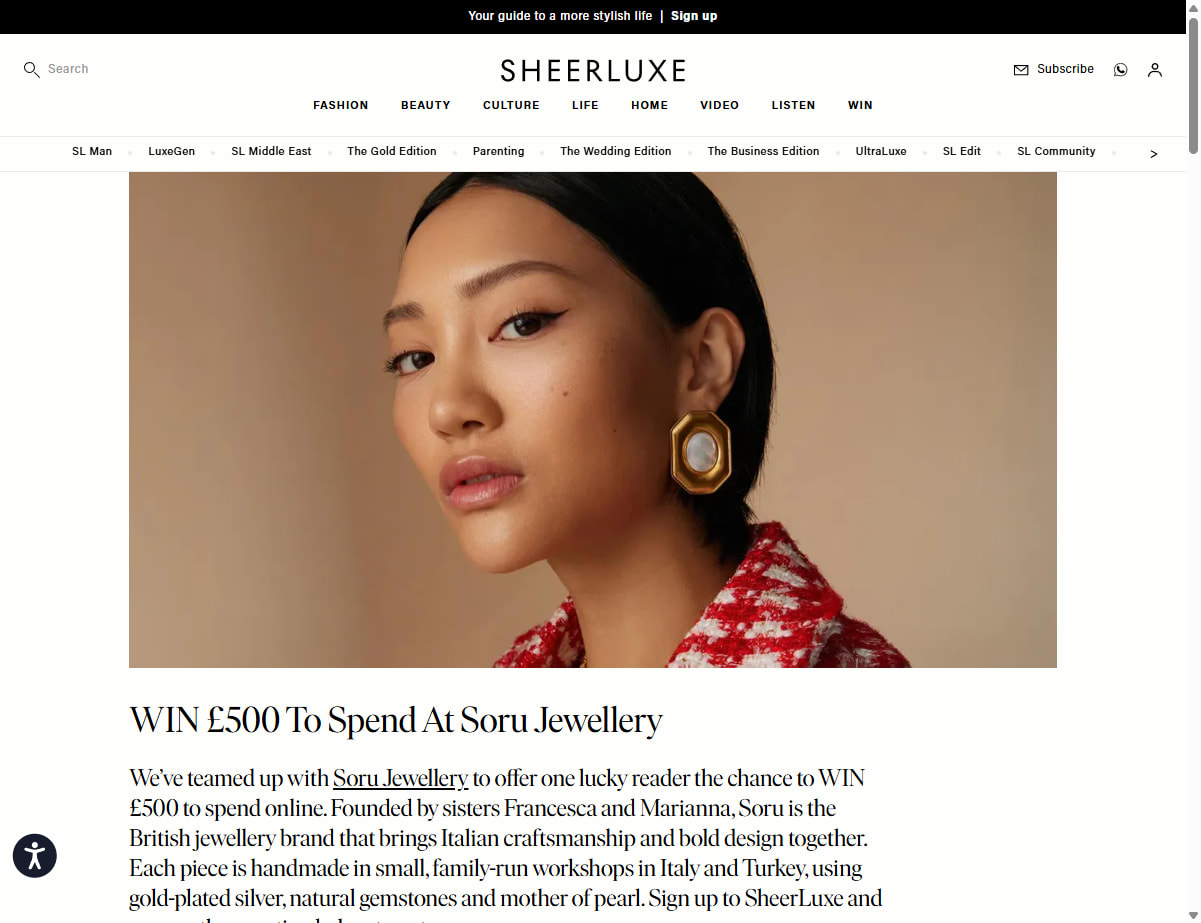This screenshot has height=923, width=1201.
Task: Go to SL Middle East section
Action: (271, 151)
